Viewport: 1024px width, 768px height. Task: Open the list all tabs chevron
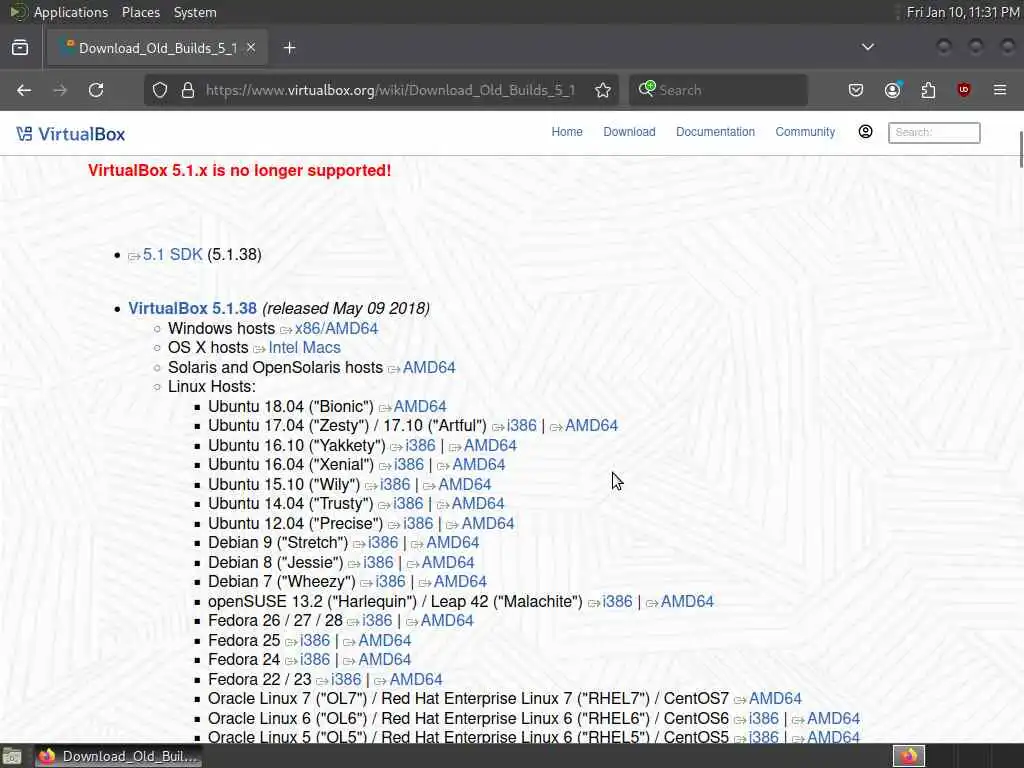(x=868, y=47)
